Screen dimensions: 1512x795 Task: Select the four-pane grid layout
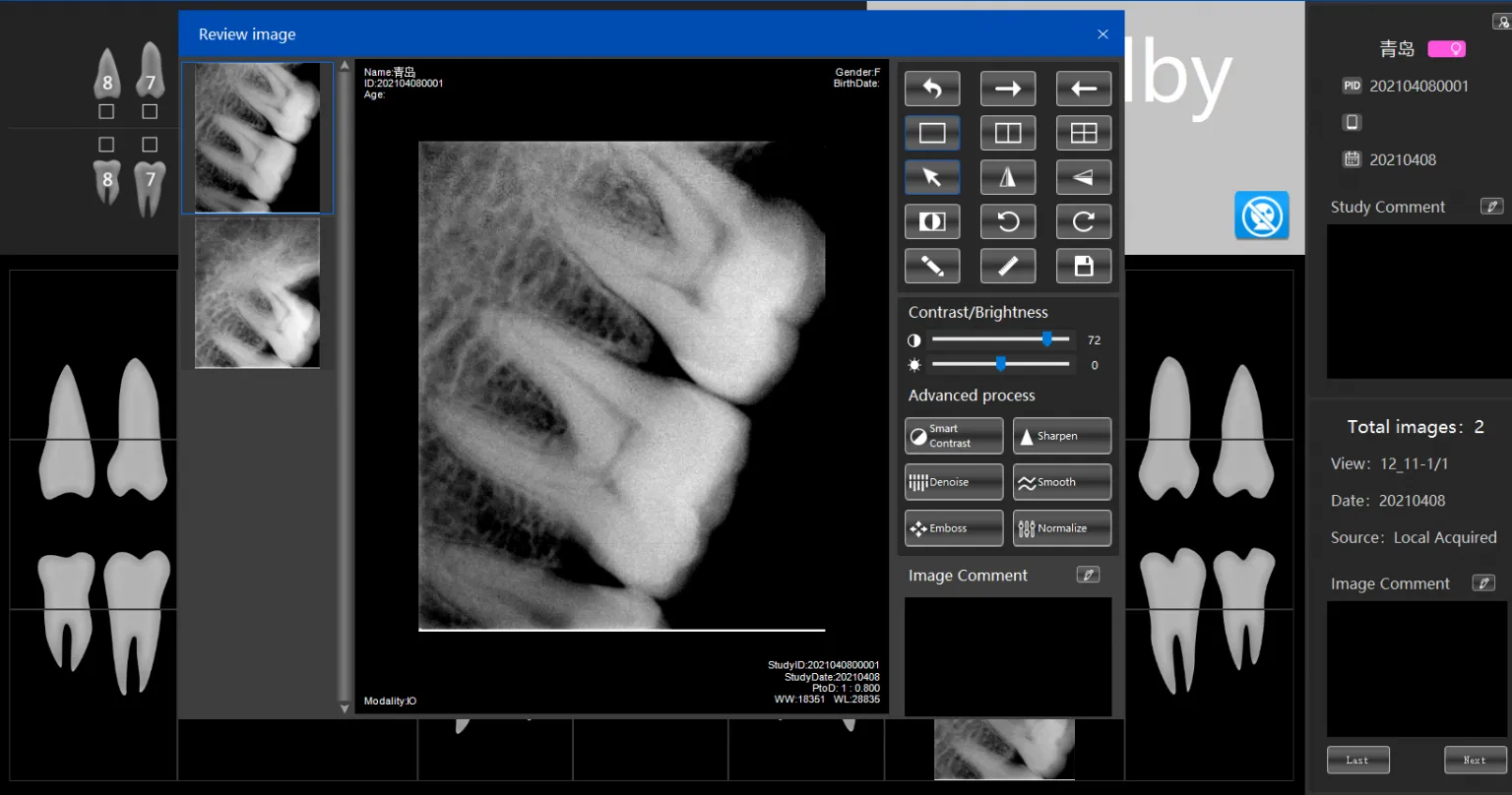(1083, 133)
